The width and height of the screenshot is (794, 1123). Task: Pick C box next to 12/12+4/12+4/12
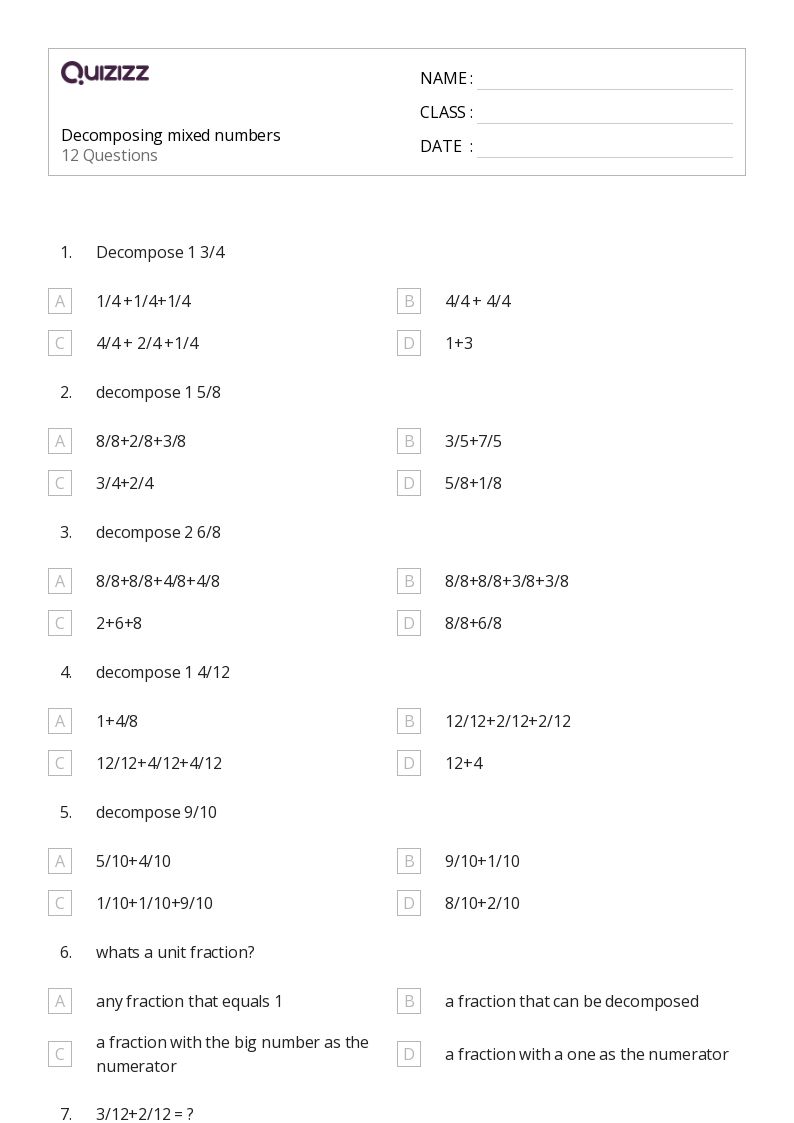[x=60, y=763]
